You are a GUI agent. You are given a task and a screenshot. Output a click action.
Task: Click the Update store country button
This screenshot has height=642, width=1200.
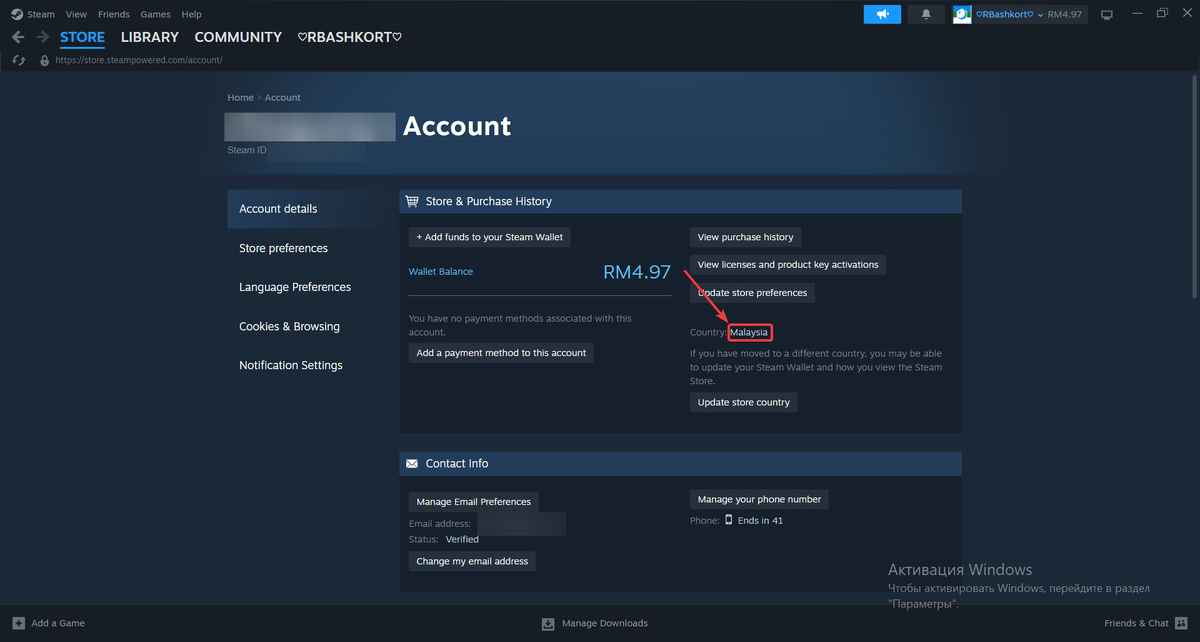click(x=743, y=402)
